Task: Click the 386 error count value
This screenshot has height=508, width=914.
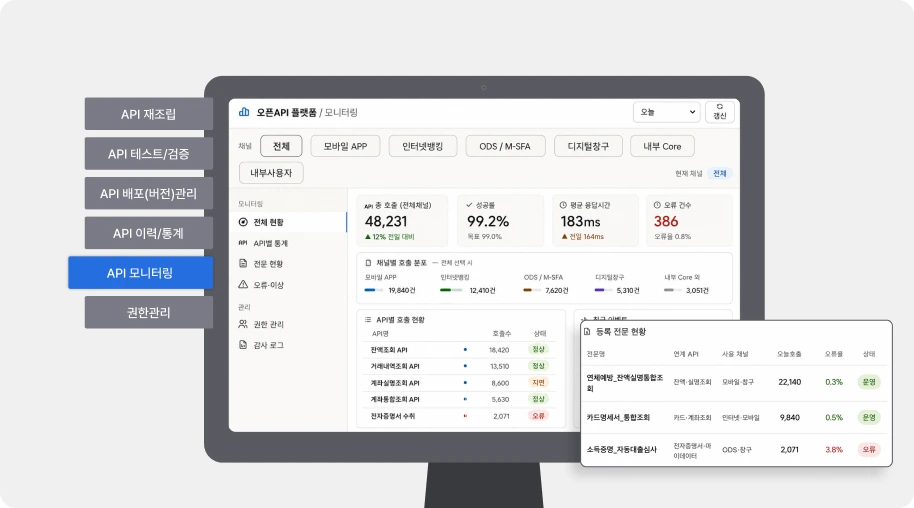Action: click(x=666, y=221)
